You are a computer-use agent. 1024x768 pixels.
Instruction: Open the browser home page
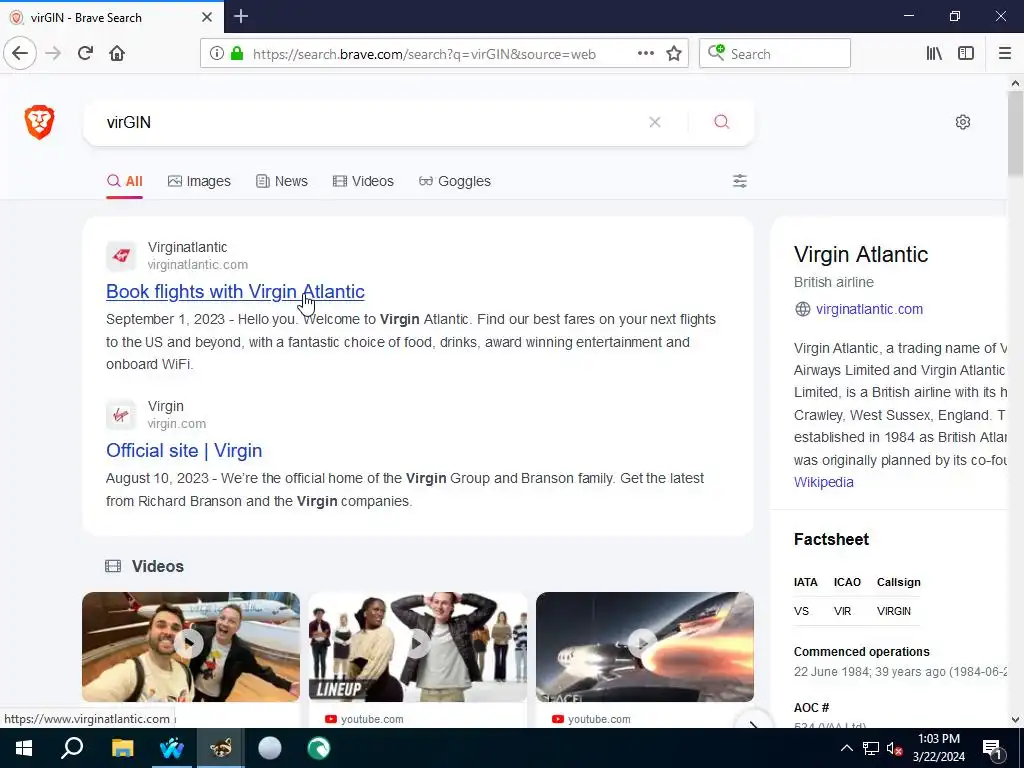[x=117, y=54]
